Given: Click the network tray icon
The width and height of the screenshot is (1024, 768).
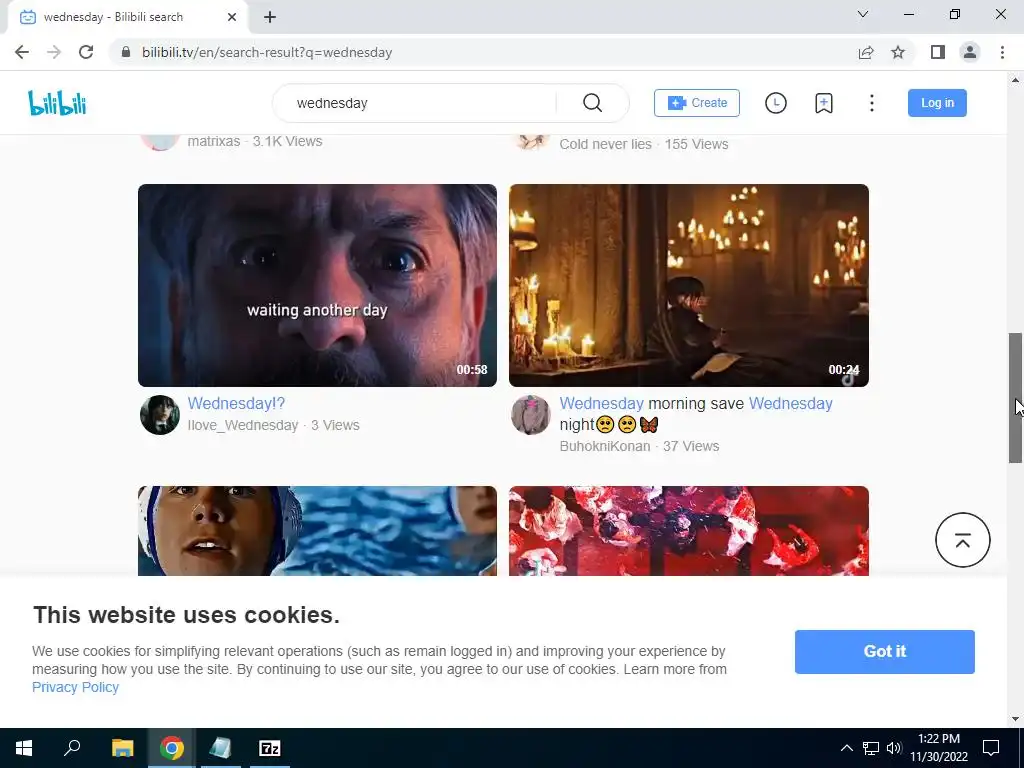Looking at the screenshot, I should tap(871, 748).
